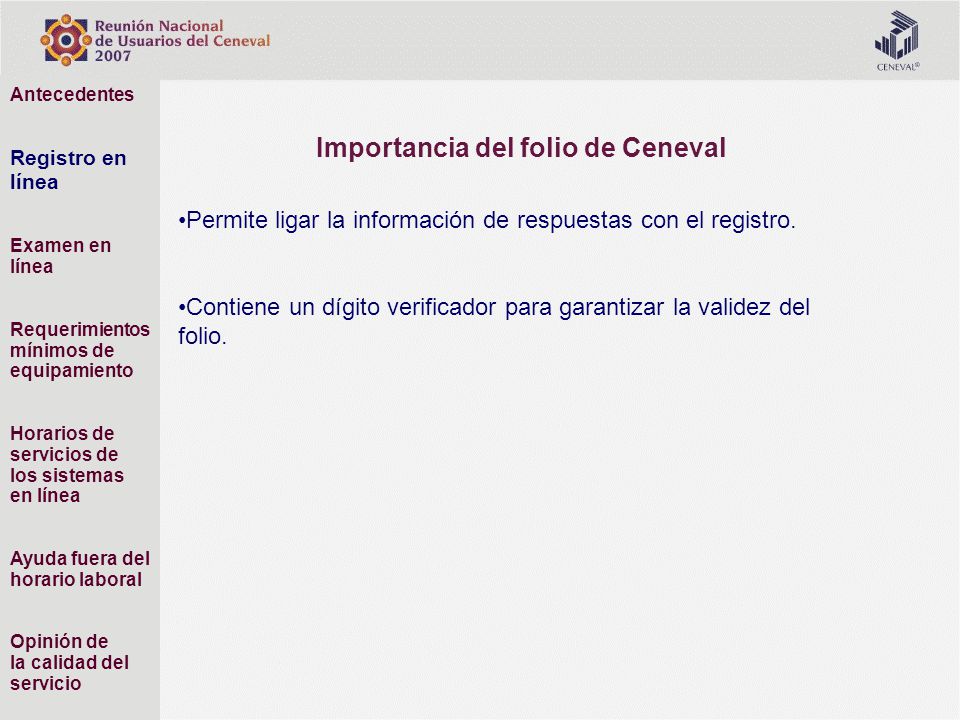This screenshot has height=720, width=960.
Task: Click the Reunión Nacional circular emblem logo
Action: point(66,40)
